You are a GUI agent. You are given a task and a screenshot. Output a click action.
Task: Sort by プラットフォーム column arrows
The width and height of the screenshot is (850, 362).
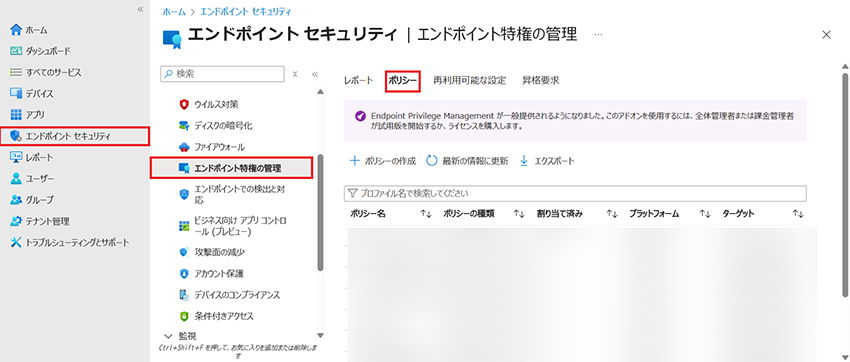point(705,214)
